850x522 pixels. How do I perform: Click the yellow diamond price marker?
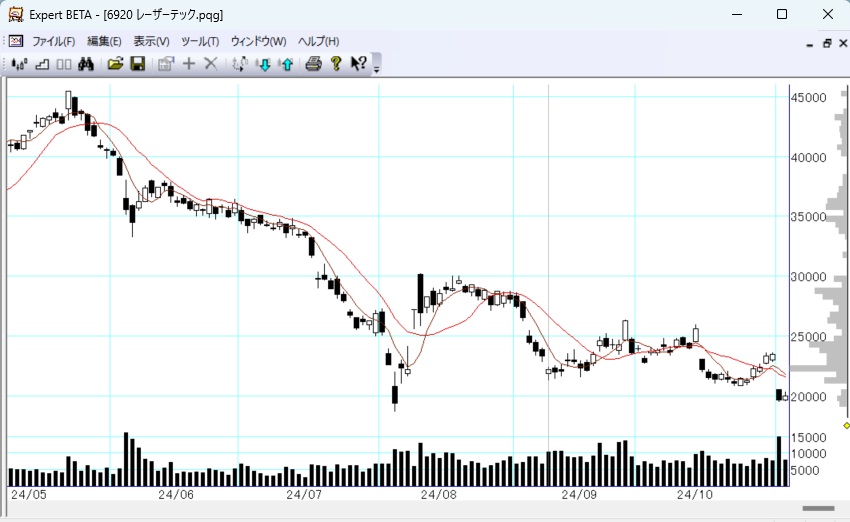coord(846,425)
